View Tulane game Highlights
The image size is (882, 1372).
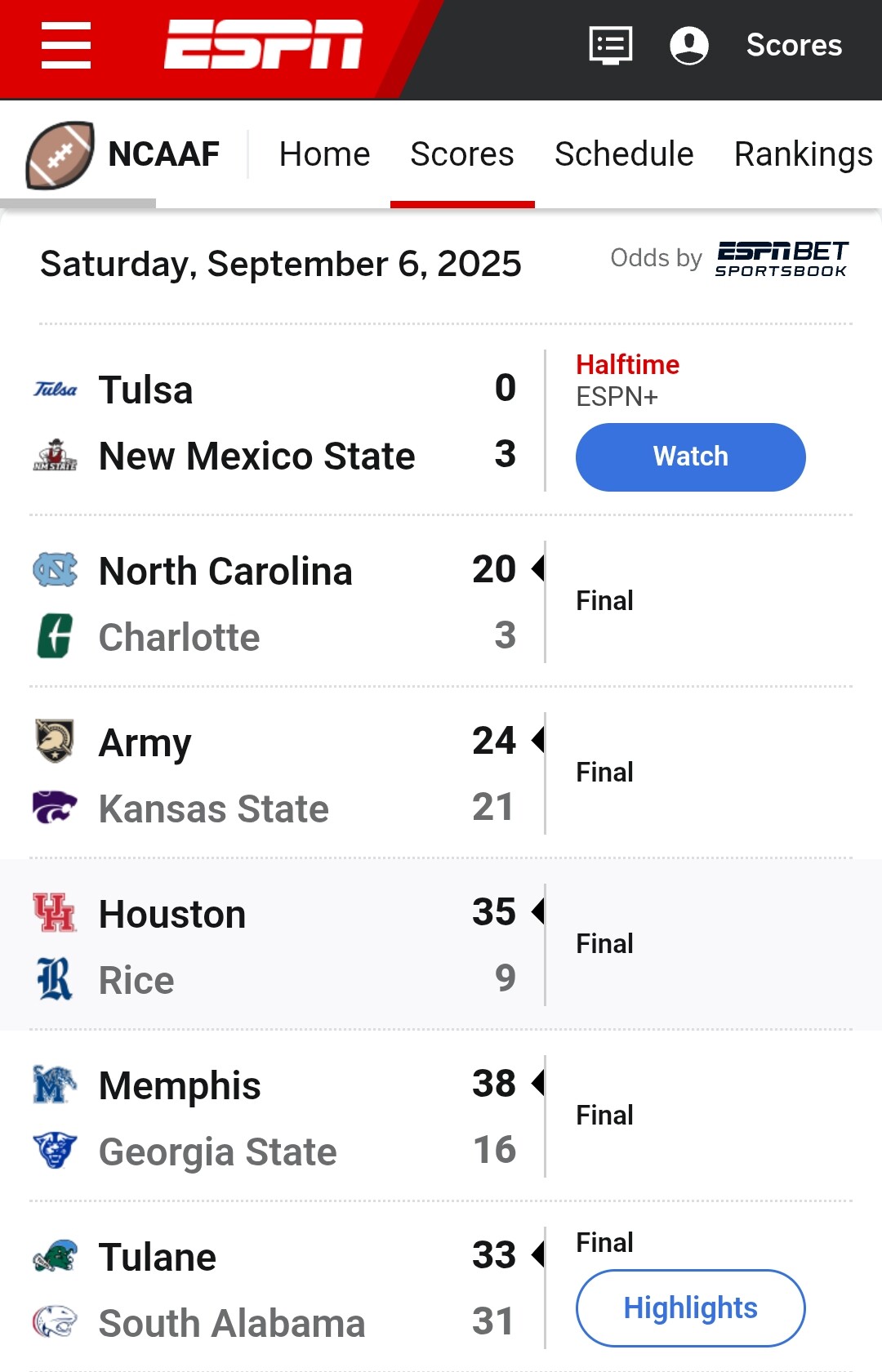tap(690, 1307)
